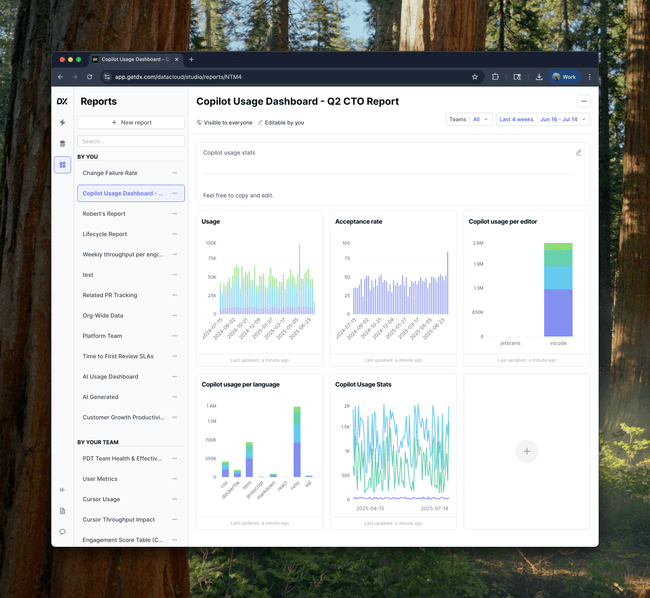Click the vscode stacked bar
Screen dimensions: 650x598
tap(558, 290)
